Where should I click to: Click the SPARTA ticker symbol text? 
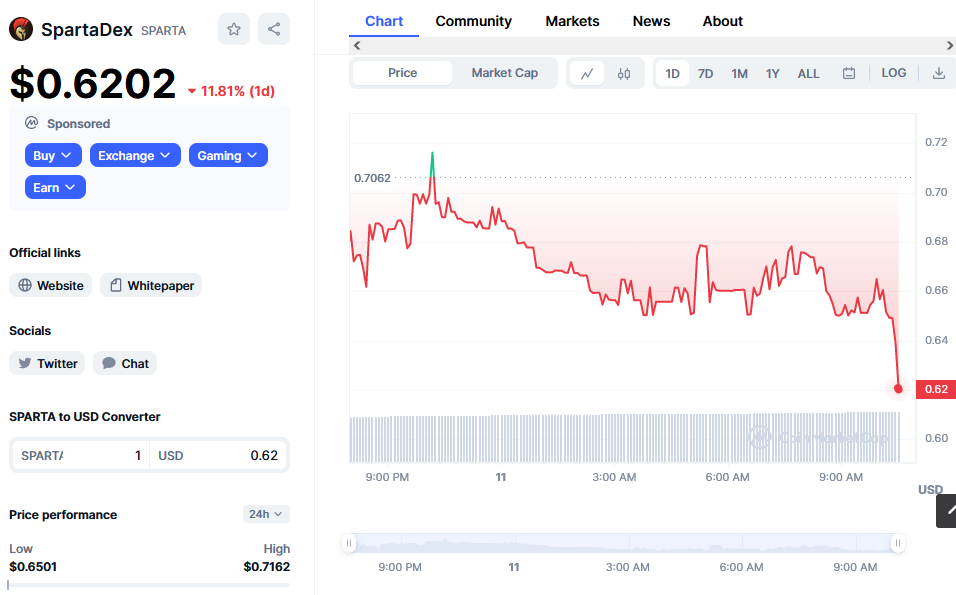pyautogui.click(x=163, y=30)
